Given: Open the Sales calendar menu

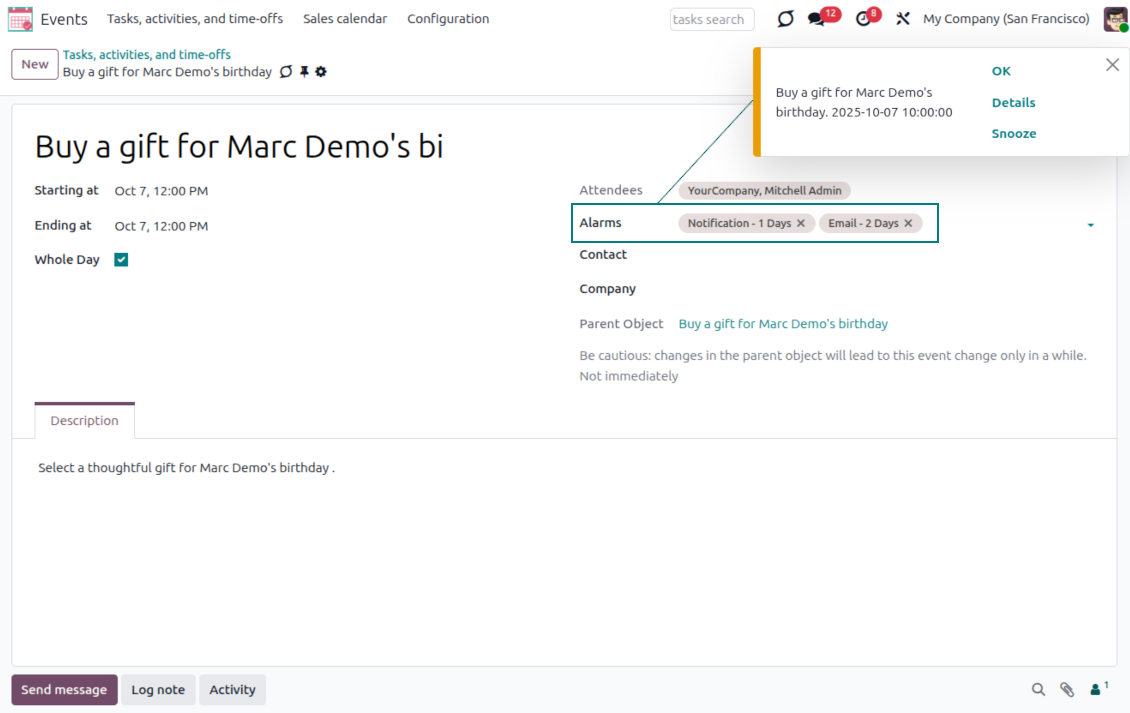Looking at the screenshot, I should [x=345, y=19].
